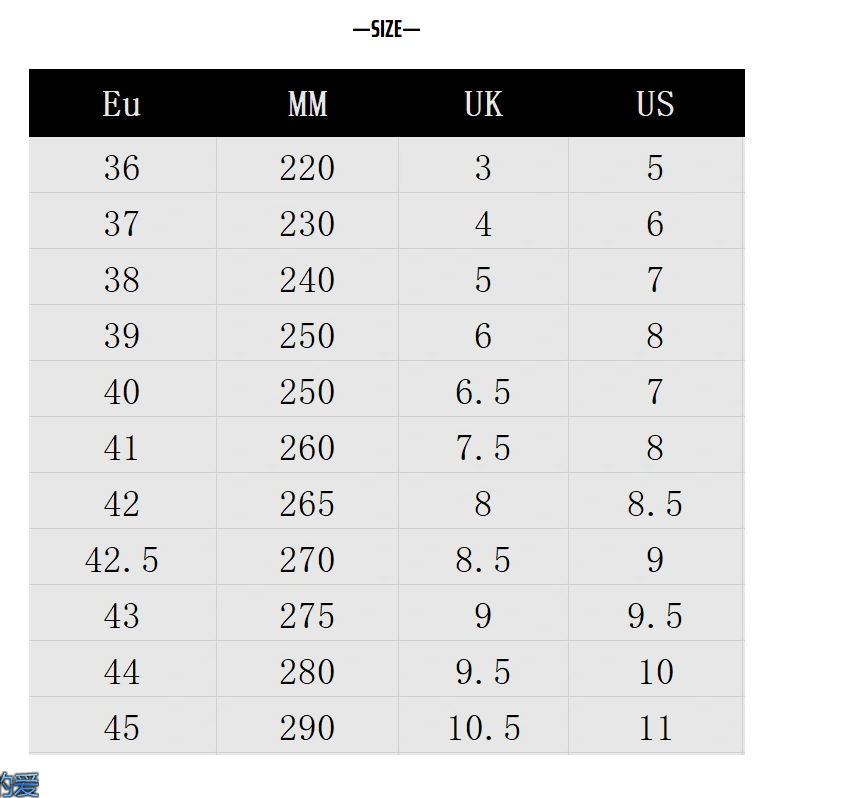Viewport: 861px width, 798px height.
Task: Click the SIZE title heading
Action: 386,29
